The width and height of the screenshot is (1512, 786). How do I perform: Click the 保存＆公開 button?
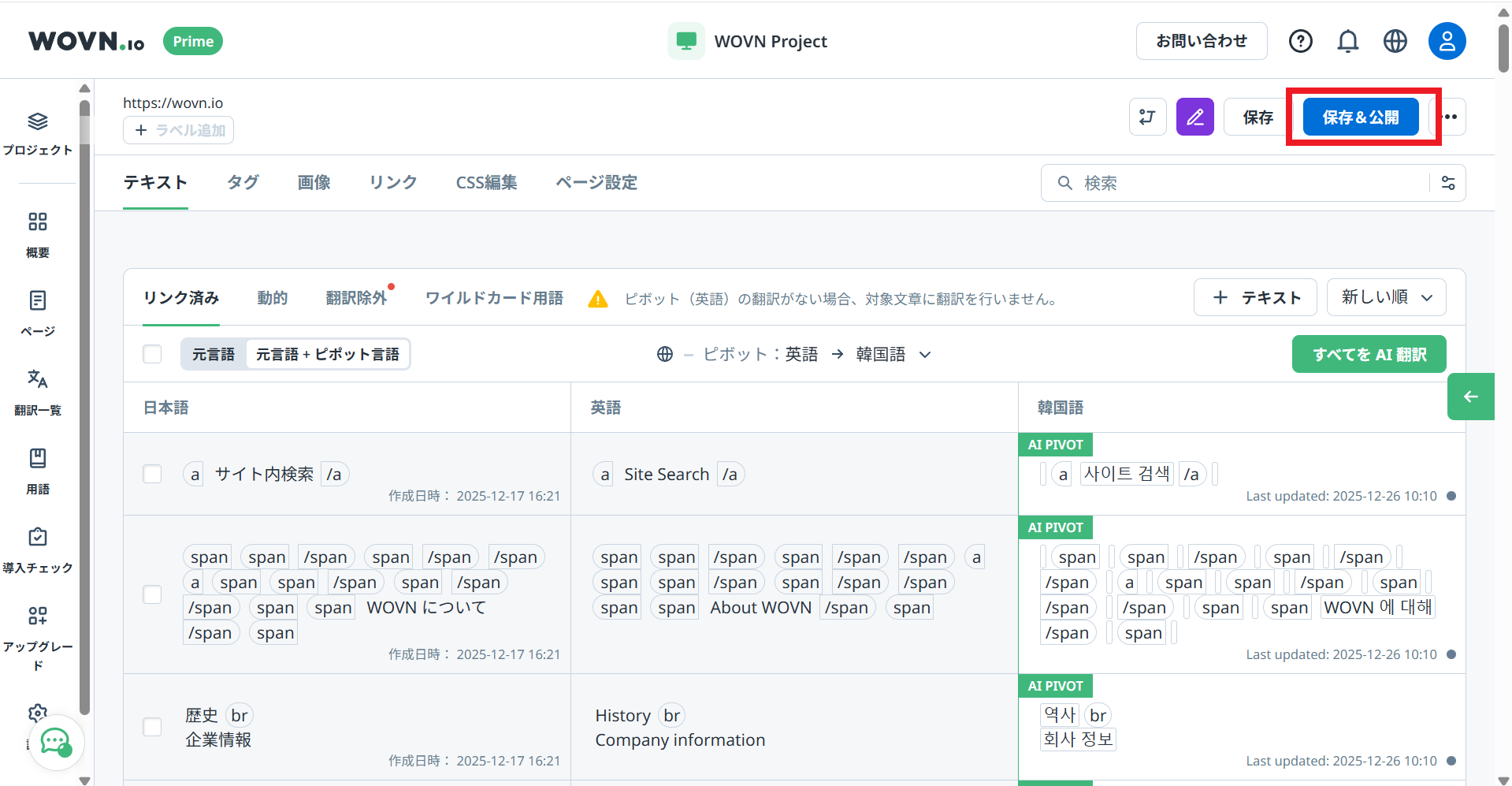(x=1360, y=117)
